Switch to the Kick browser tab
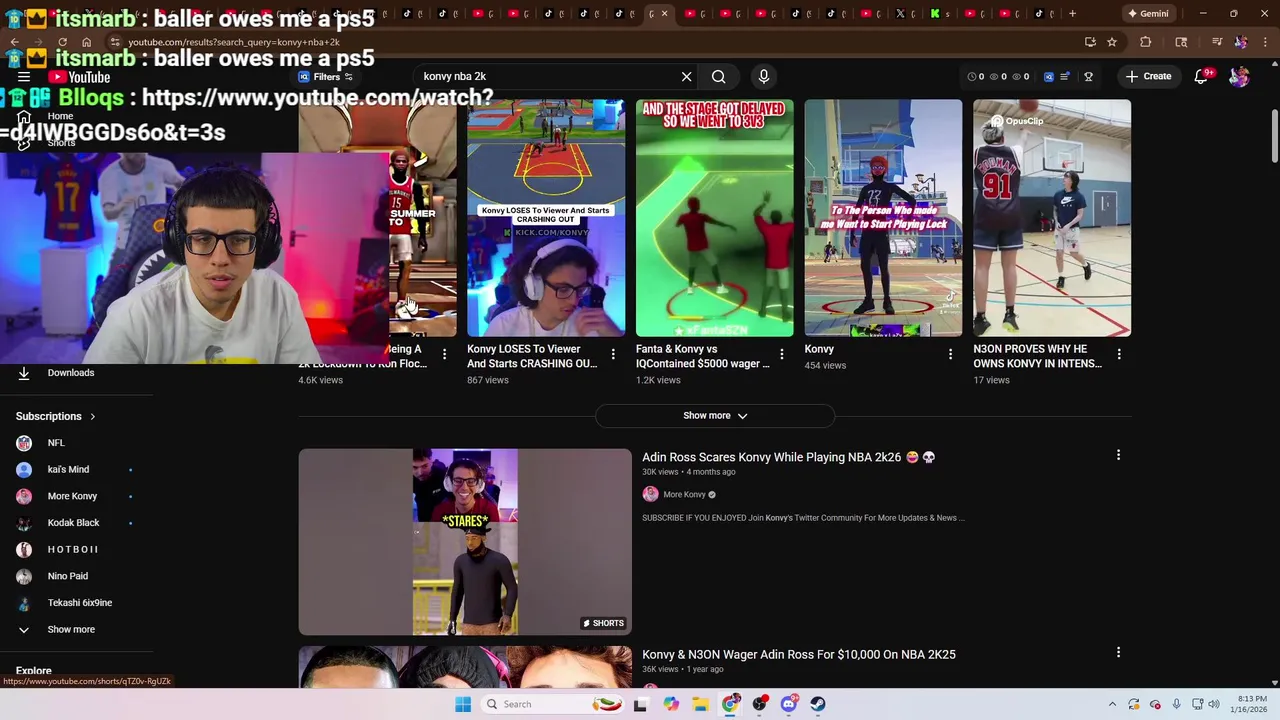The image size is (1280, 720). [935, 13]
